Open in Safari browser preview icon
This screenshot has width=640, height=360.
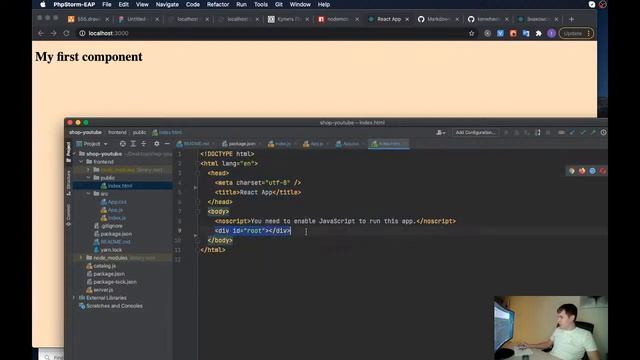(x=592, y=171)
